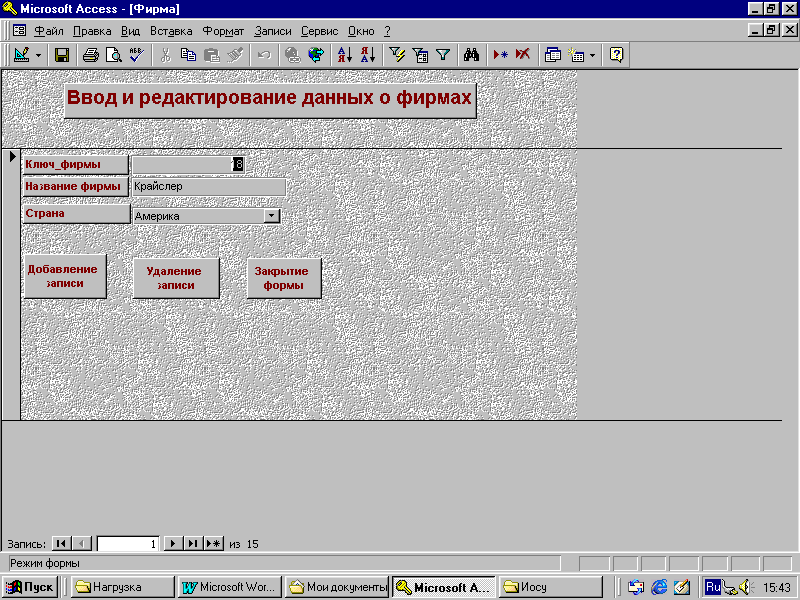Run the spelling check icon
Image resolution: width=800 pixels, height=600 pixels.
(x=136, y=55)
